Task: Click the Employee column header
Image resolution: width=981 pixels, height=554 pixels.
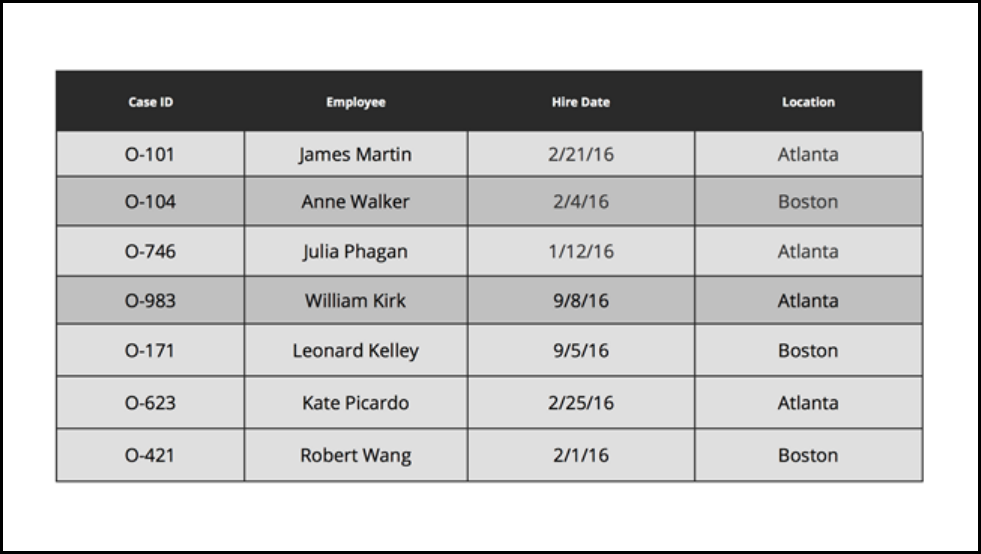Action: [355, 102]
